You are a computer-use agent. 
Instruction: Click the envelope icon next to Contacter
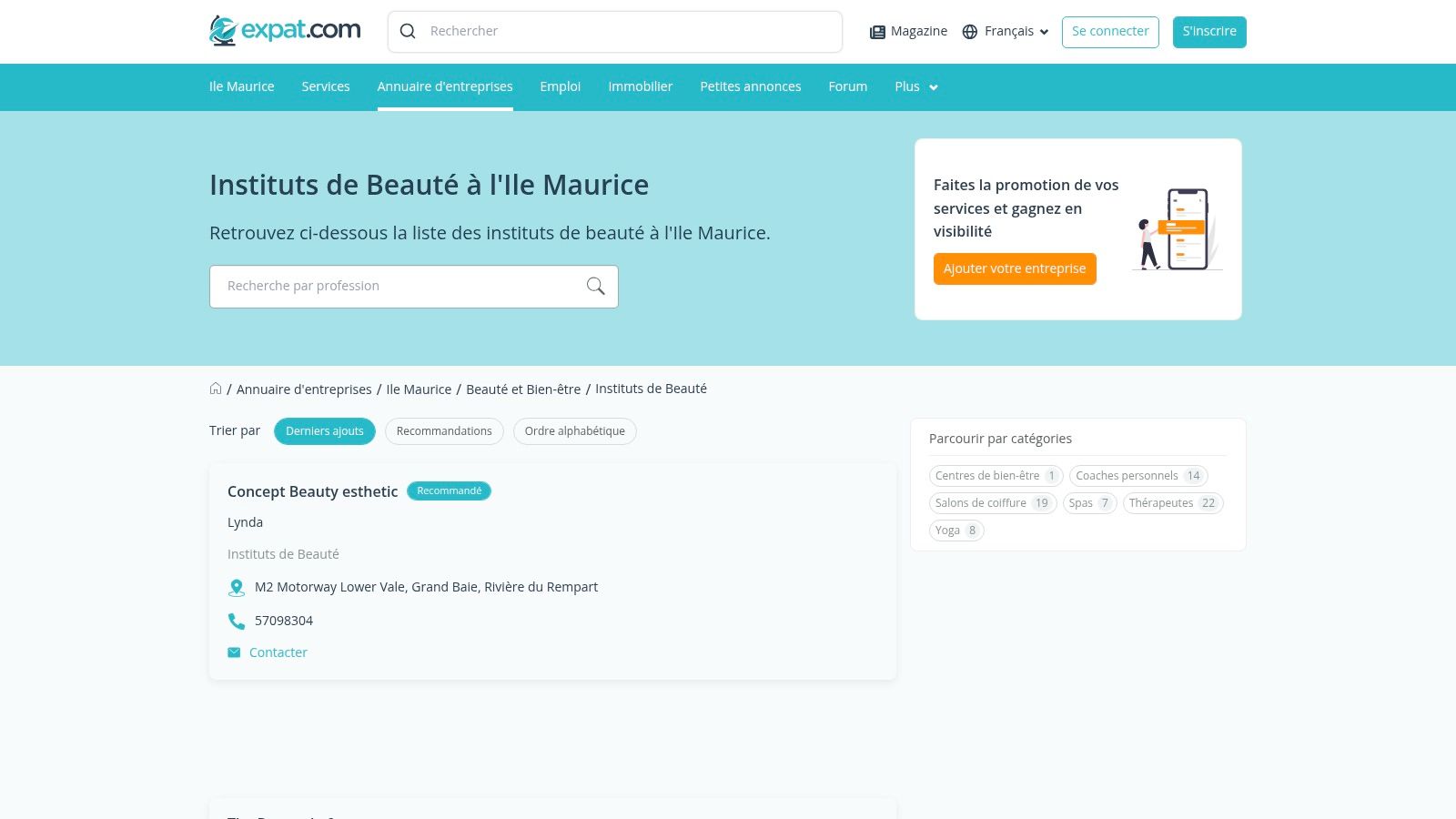(234, 652)
